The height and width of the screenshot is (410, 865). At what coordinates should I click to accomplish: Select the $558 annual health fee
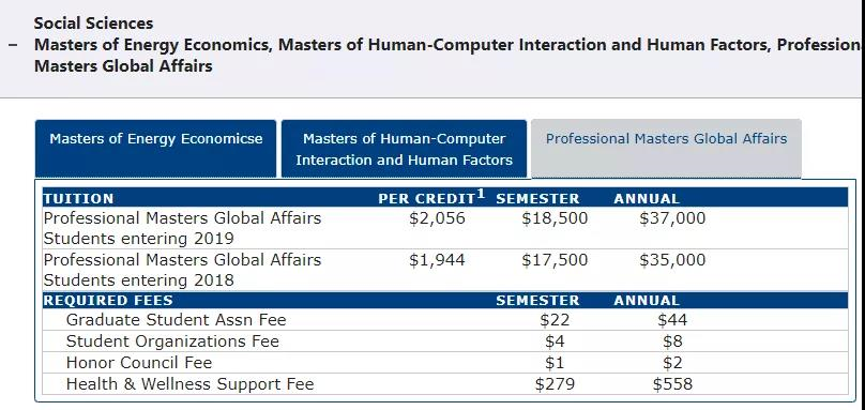672,384
